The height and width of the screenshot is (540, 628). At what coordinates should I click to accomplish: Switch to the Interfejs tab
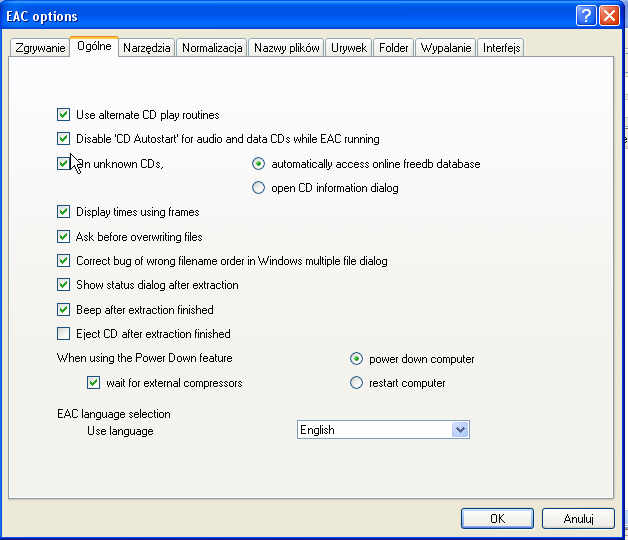501,48
